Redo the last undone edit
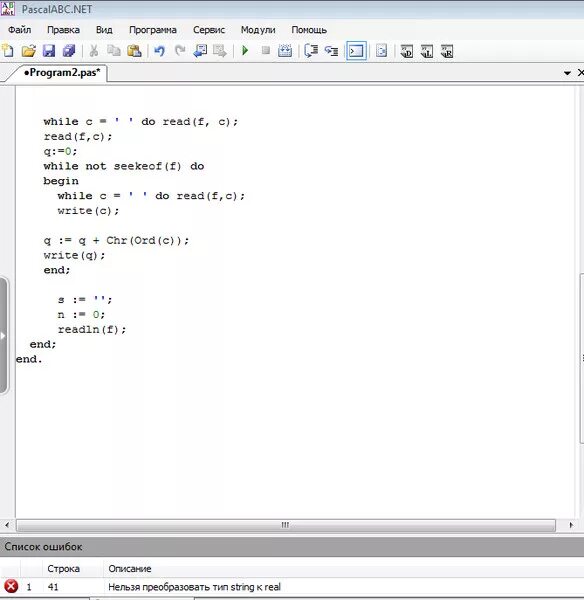584x600 pixels. (x=180, y=51)
